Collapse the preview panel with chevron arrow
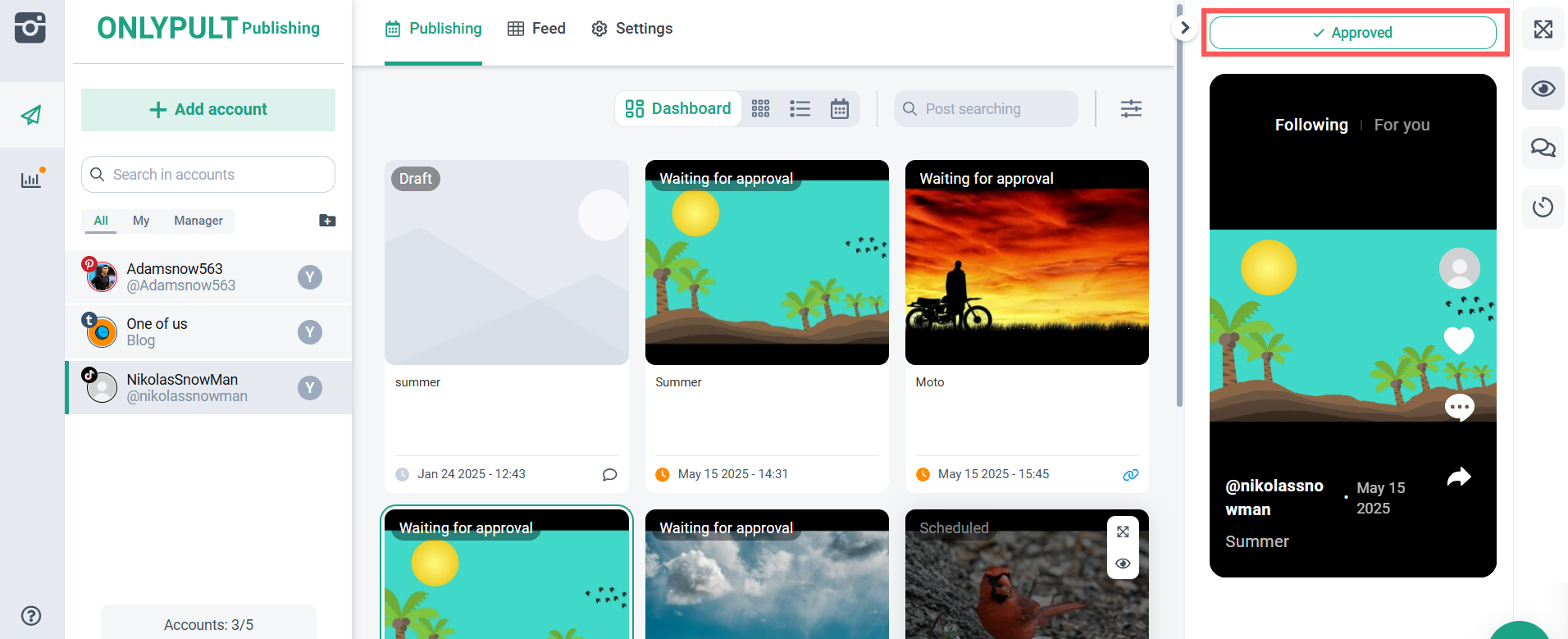1568x639 pixels. coord(1184,28)
